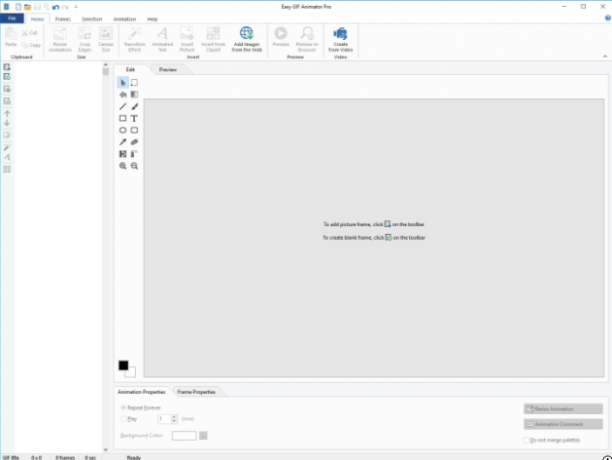Click Add Images from the Web
Viewport: 612px width, 460px height.
pos(247,39)
